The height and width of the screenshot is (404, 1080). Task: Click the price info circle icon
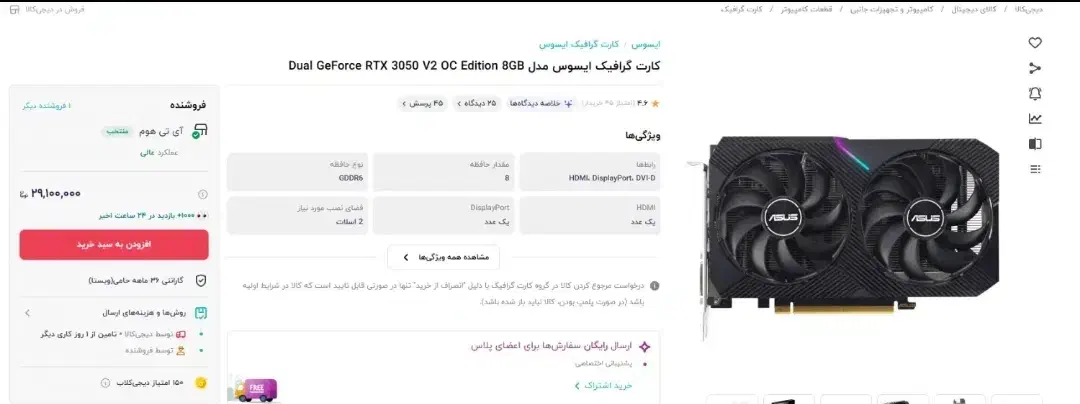(202, 194)
